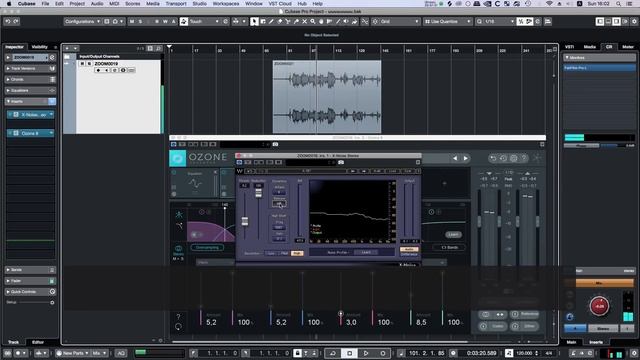Viewport: 640px width, 360px height.
Task: Click the Learn button in X-Noise plugin
Action: (366, 253)
